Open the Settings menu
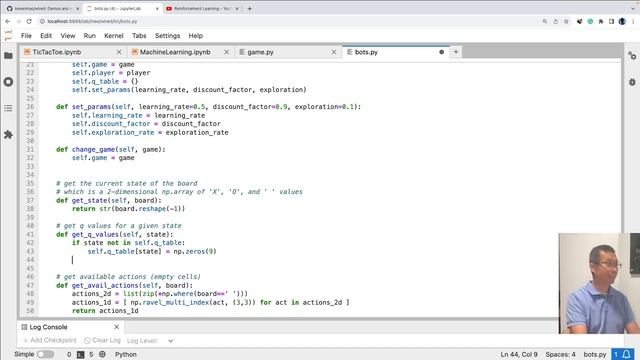 click(x=167, y=36)
